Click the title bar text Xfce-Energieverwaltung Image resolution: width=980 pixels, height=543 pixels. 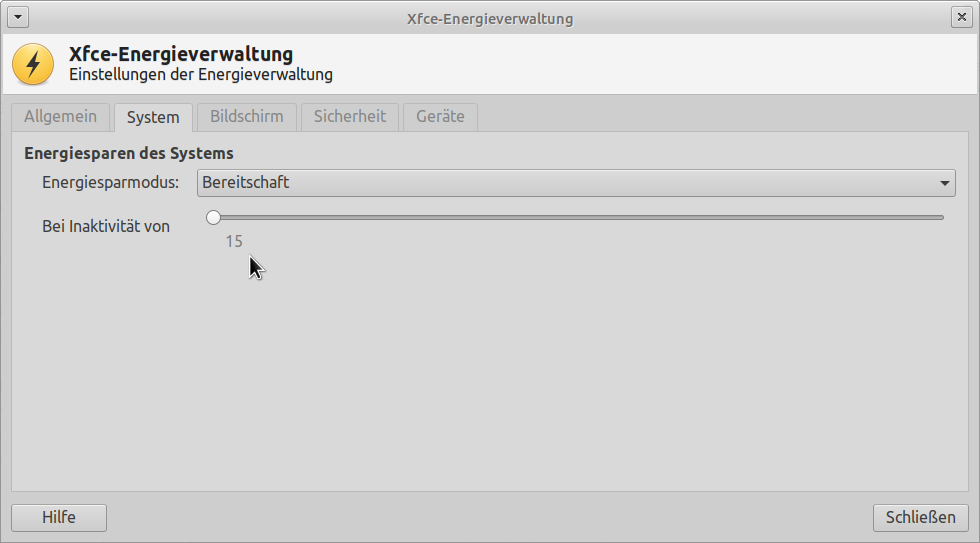point(490,19)
